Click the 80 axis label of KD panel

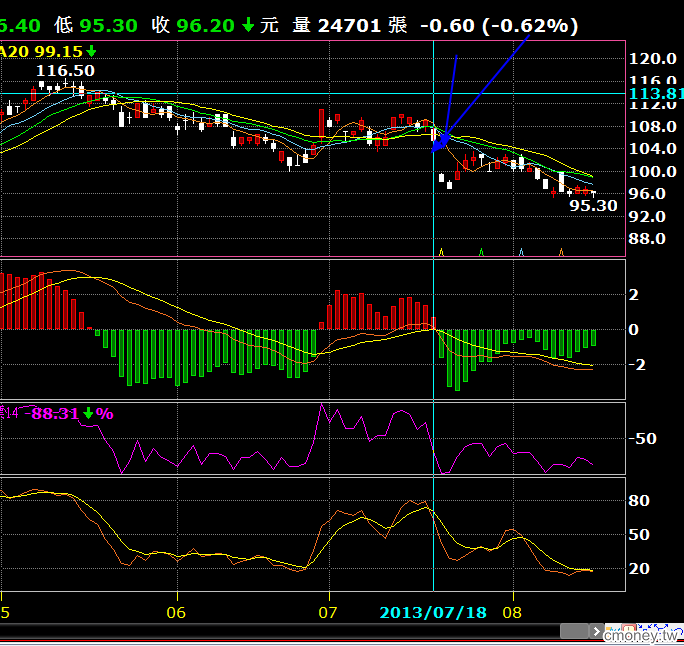coord(639,500)
